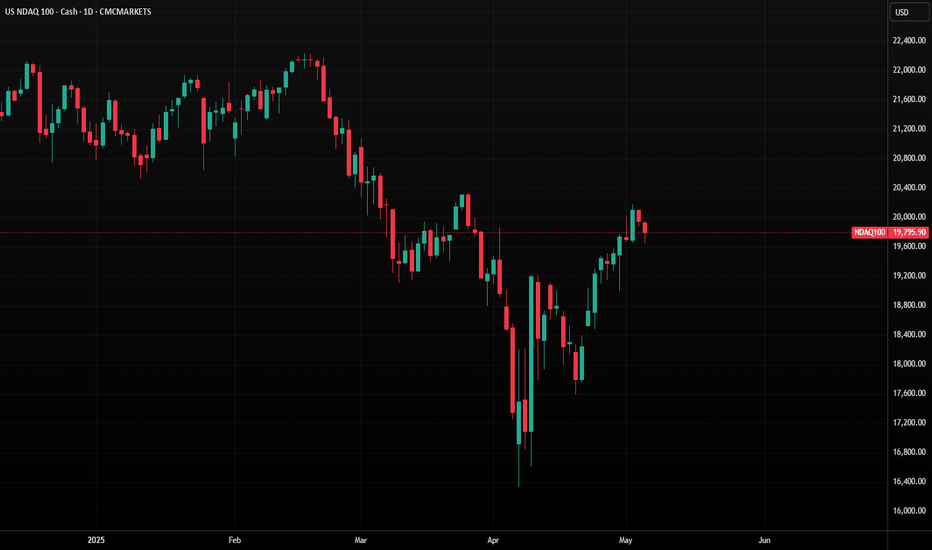The width and height of the screenshot is (932, 550).
Task: Click the 17,200.00 price axis label
Action: click(x=909, y=423)
